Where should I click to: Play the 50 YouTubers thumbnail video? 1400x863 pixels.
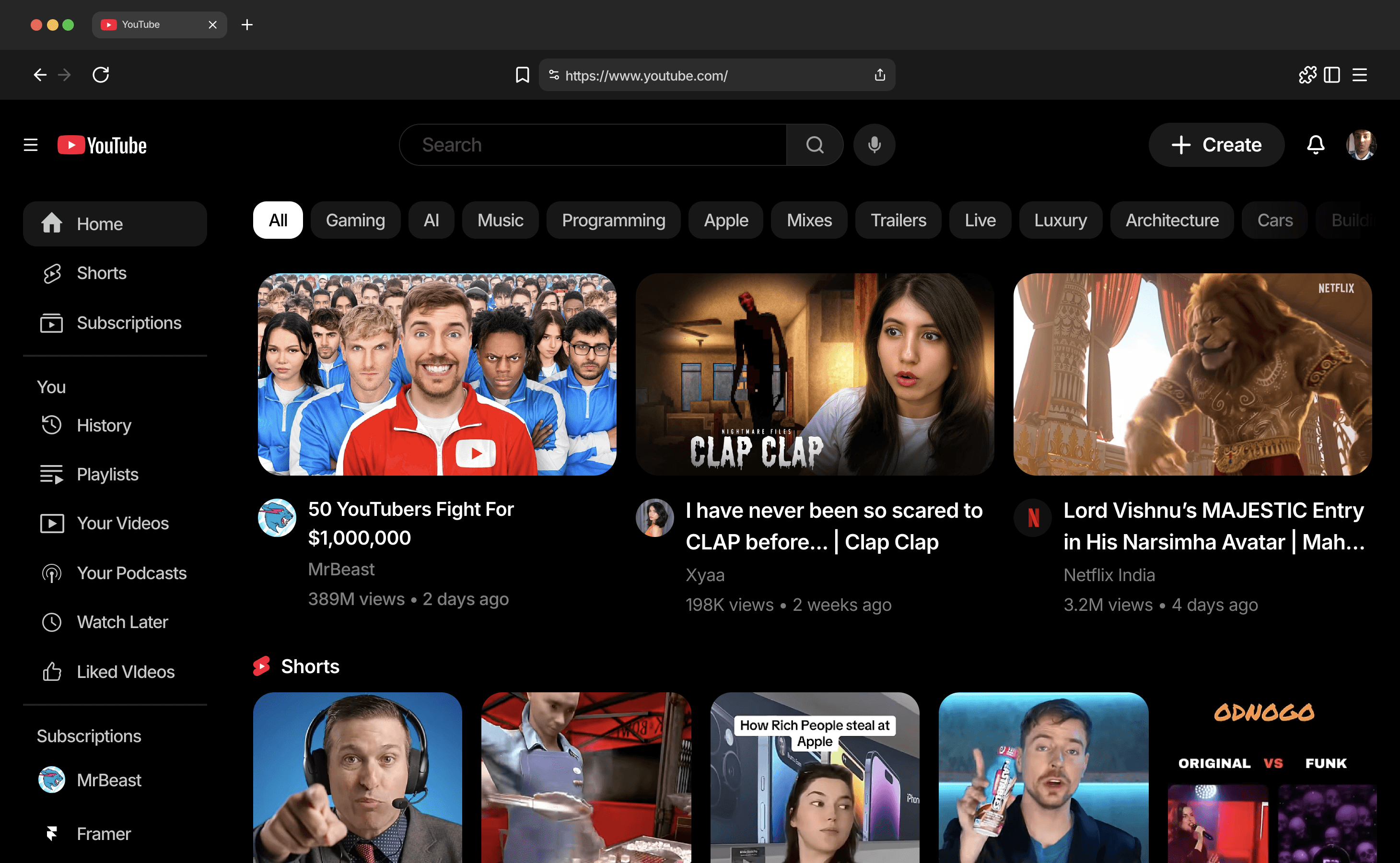[x=437, y=374]
